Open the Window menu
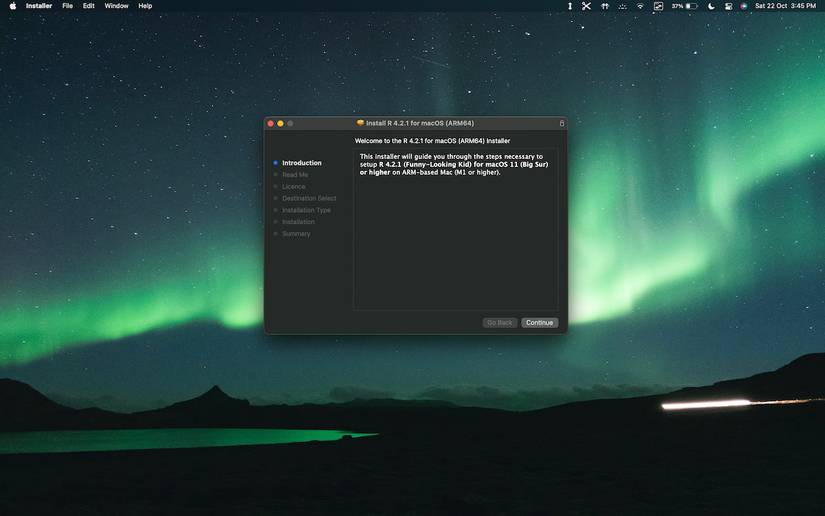 [x=116, y=6]
